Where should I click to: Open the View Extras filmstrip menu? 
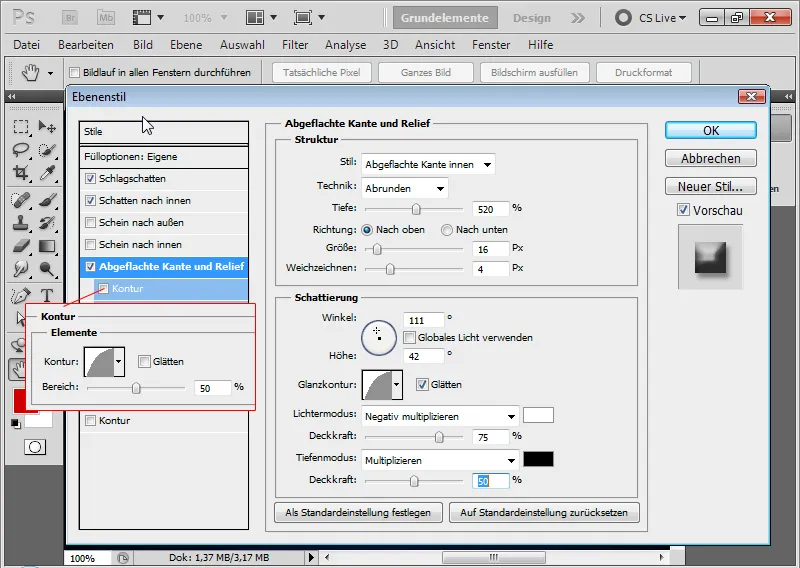click(148, 18)
